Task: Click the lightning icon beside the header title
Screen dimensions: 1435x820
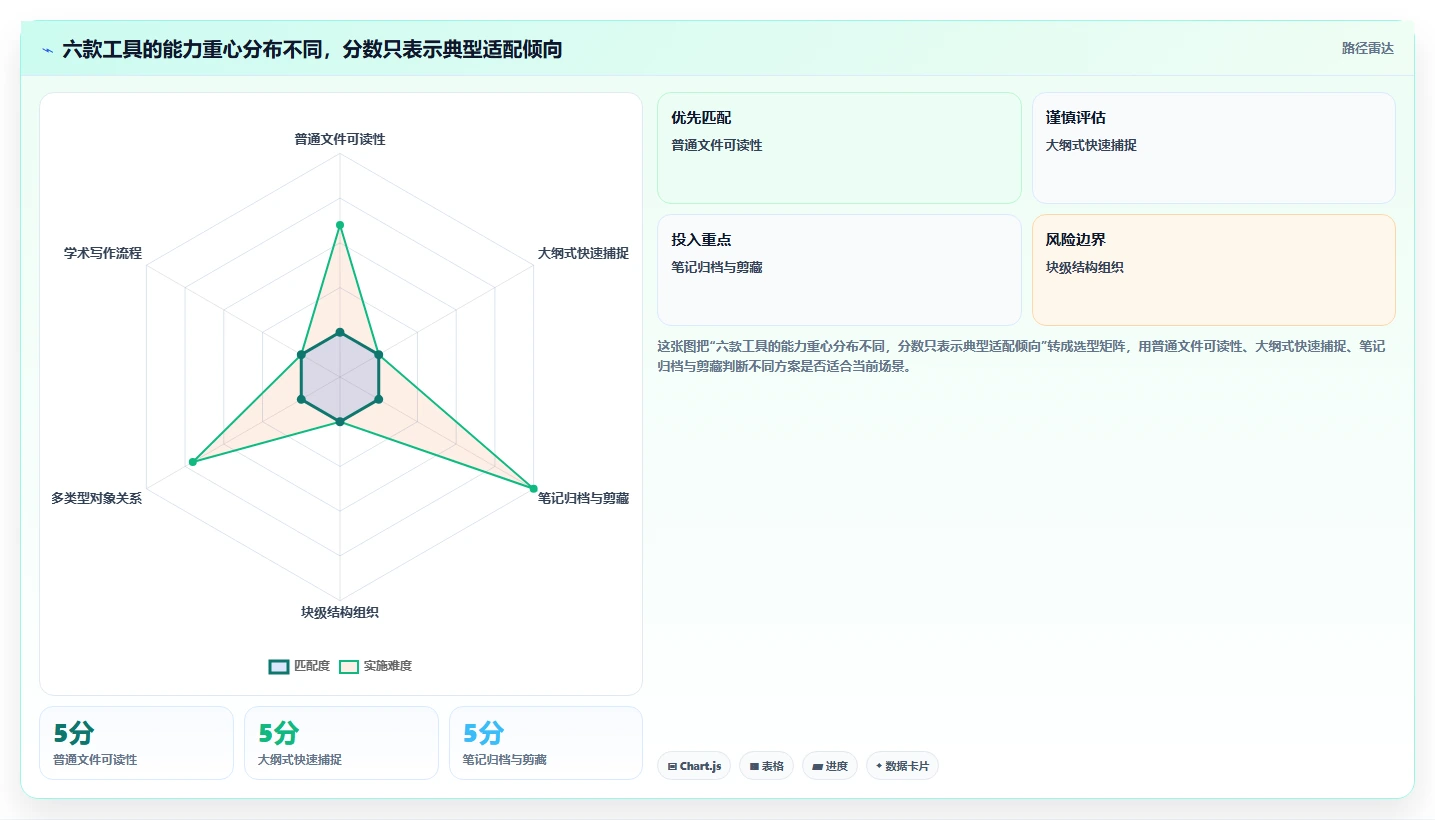Action: click(x=47, y=49)
